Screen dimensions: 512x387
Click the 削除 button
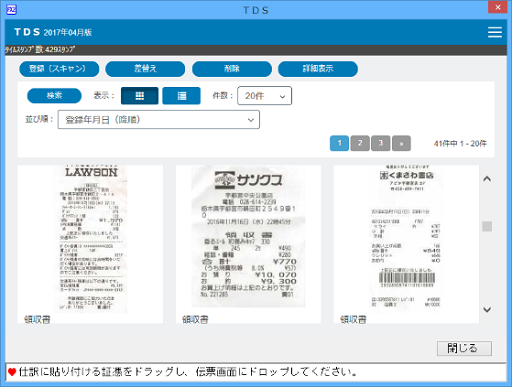coord(232,69)
